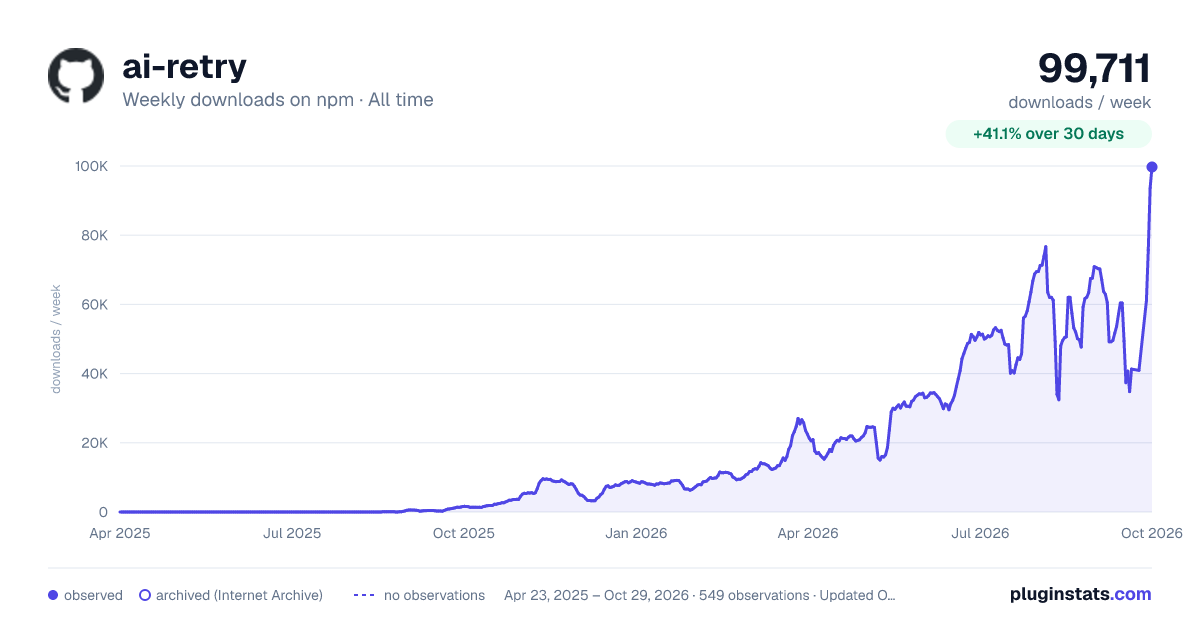Click the filled 'observed' legend dot
This screenshot has height=630, width=1200.
tap(53, 595)
